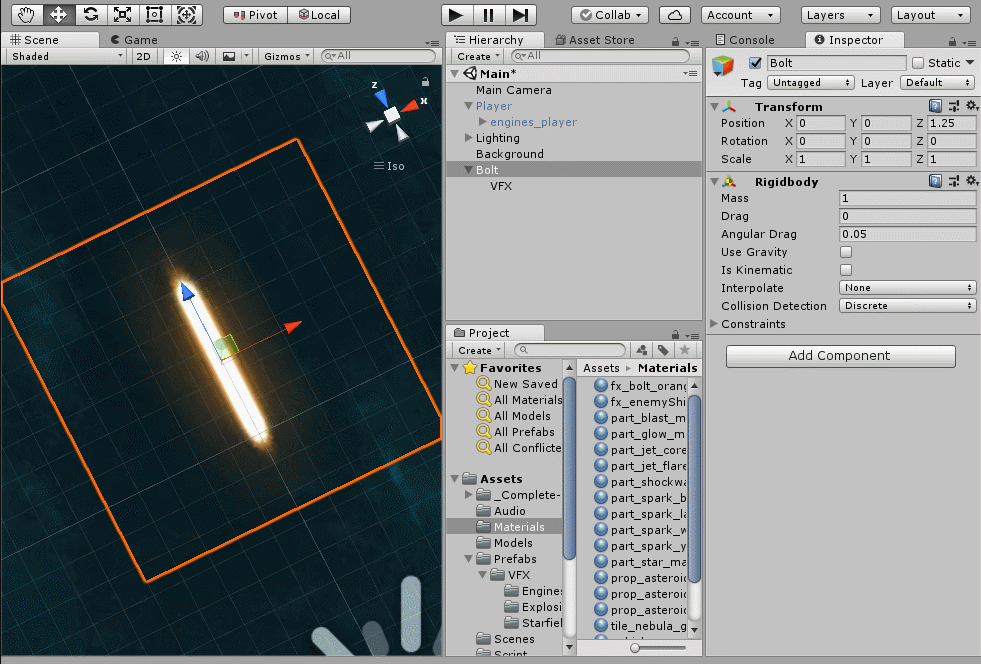Click Search by Label tag icon
The width and height of the screenshot is (981, 664).
coord(663,350)
